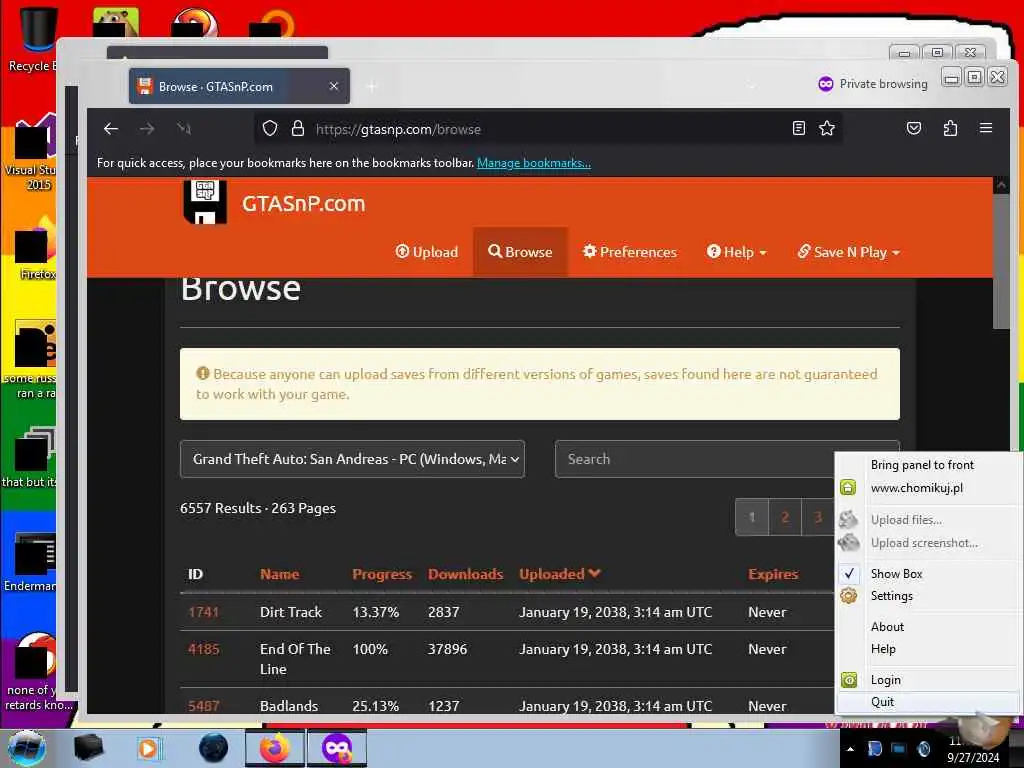Select About in the tray menu
The width and height of the screenshot is (1024, 768).
[887, 626]
